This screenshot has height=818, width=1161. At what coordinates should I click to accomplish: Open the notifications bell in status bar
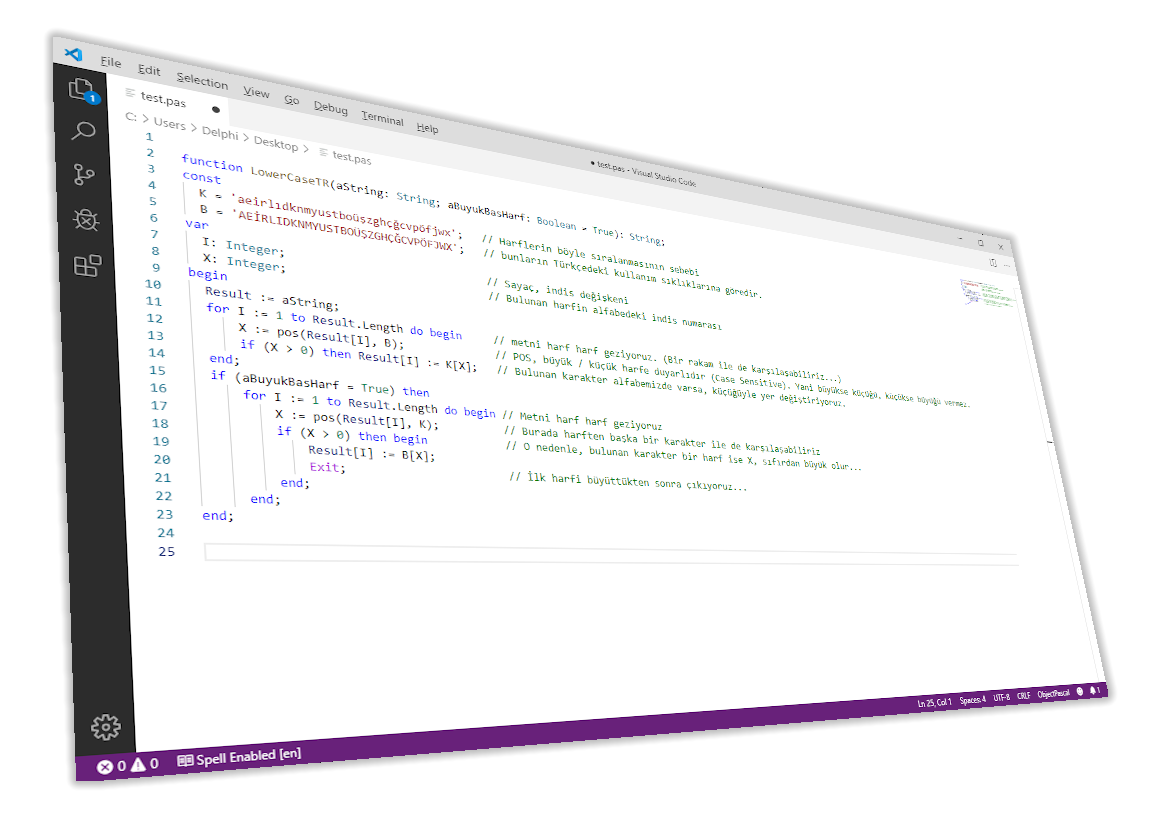[1094, 690]
